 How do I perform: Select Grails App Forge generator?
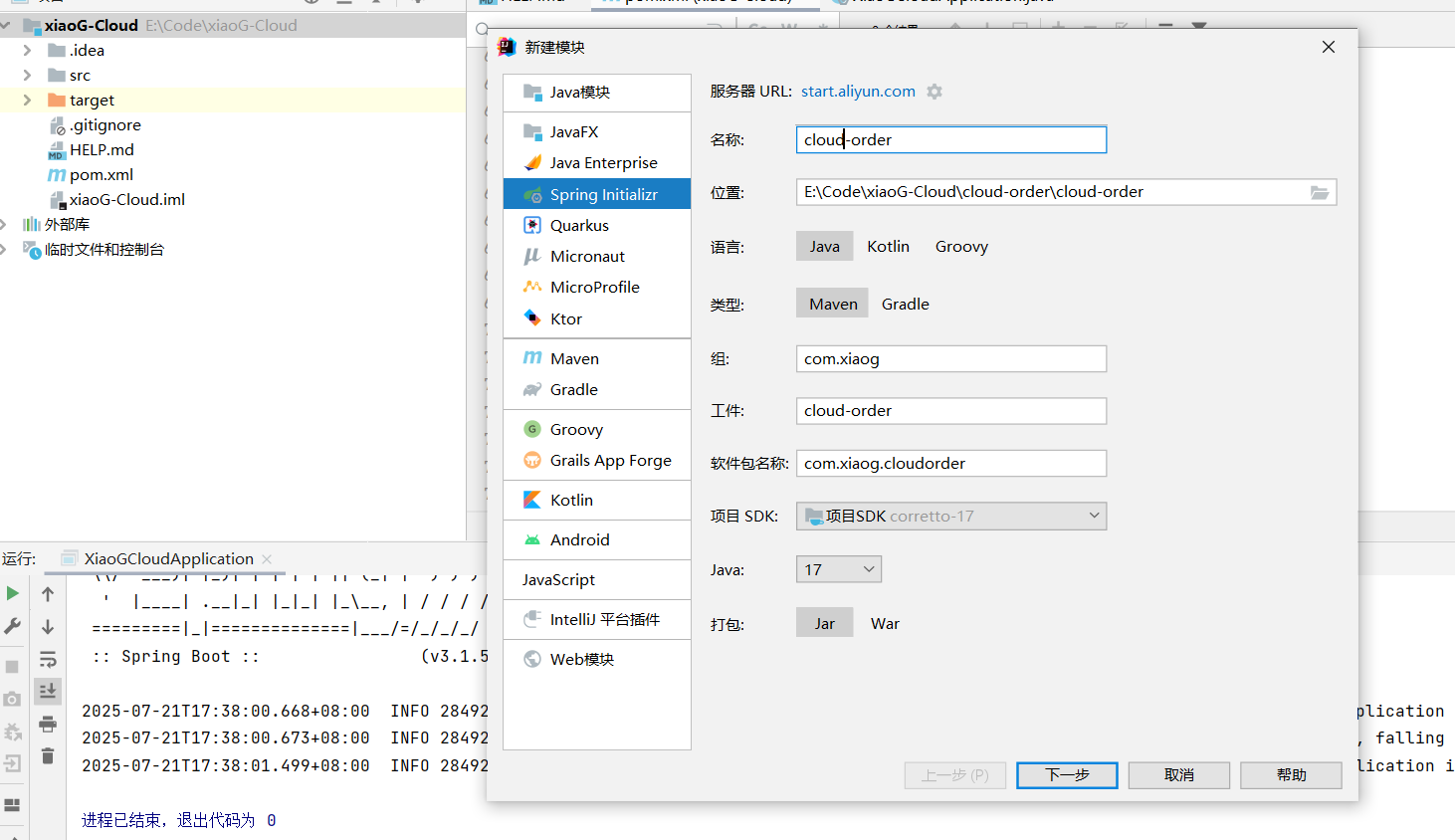597,460
